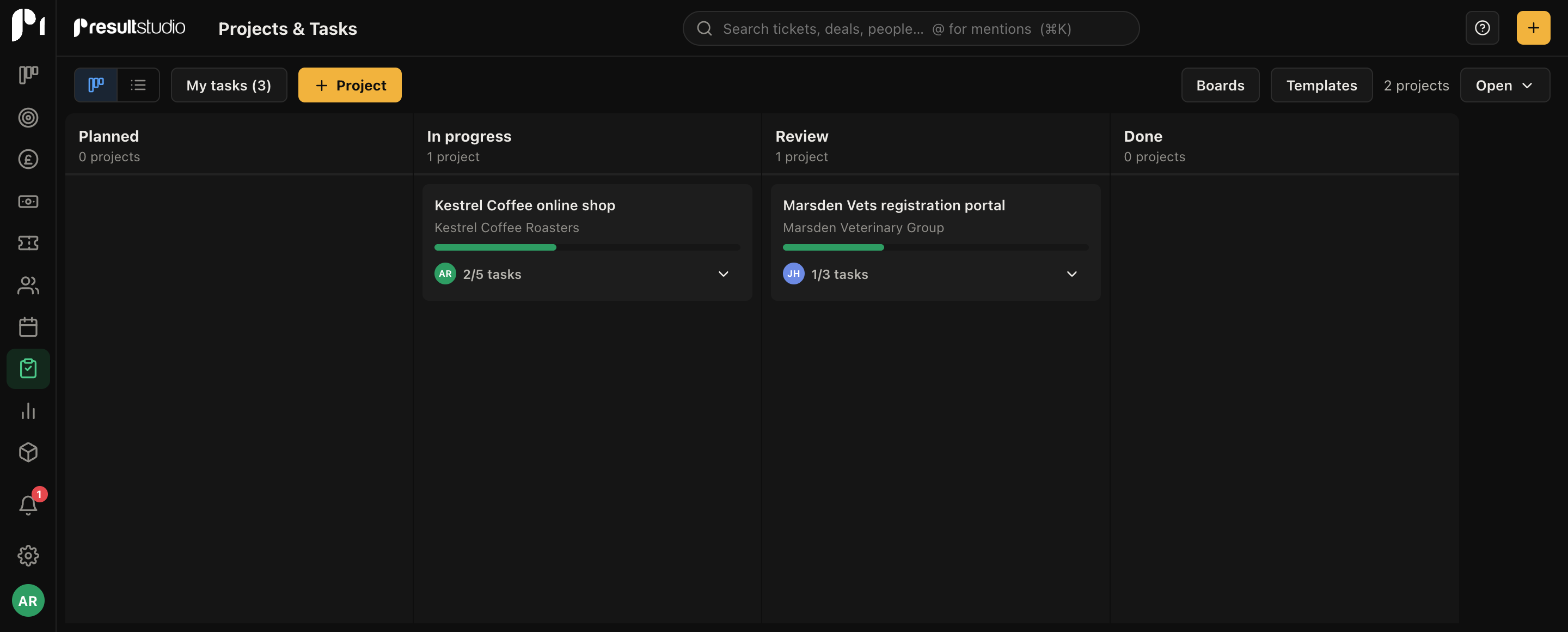Open the calendar icon in sidebar
The image size is (1568, 632).
click(28, 327)
